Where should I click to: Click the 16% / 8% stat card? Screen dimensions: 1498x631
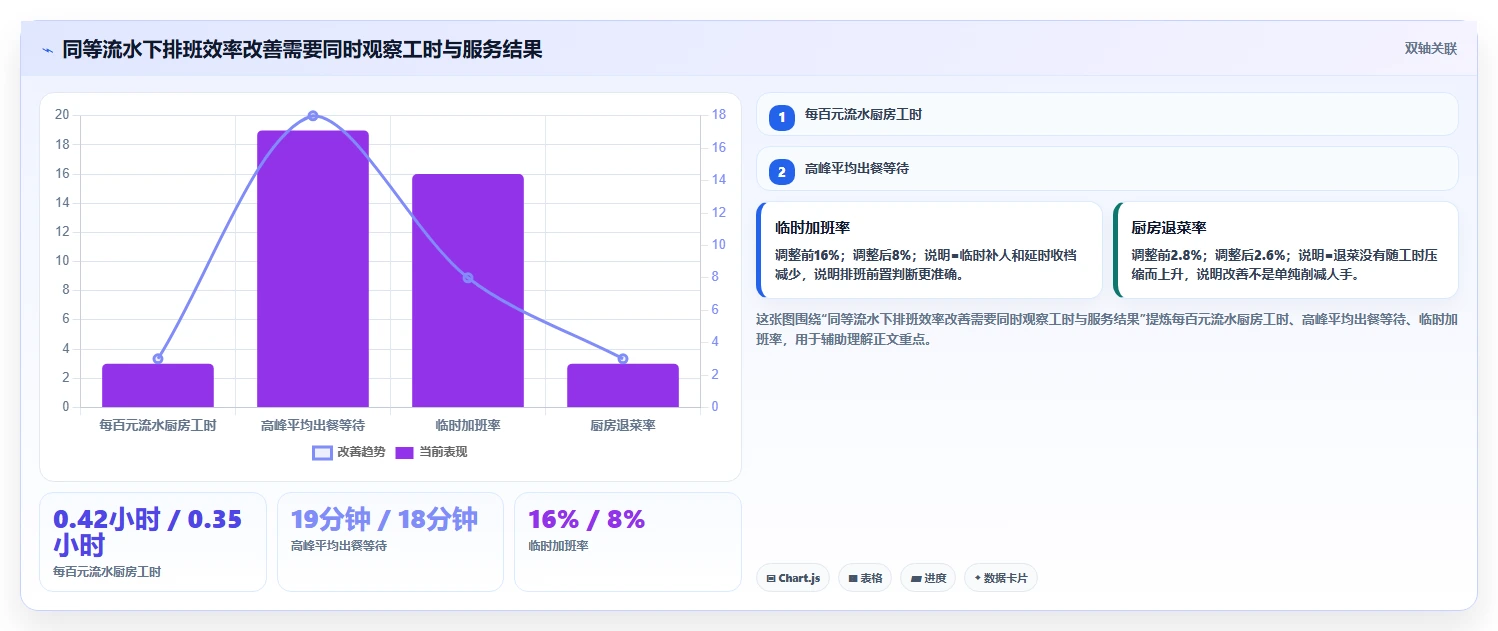[628, 542]
